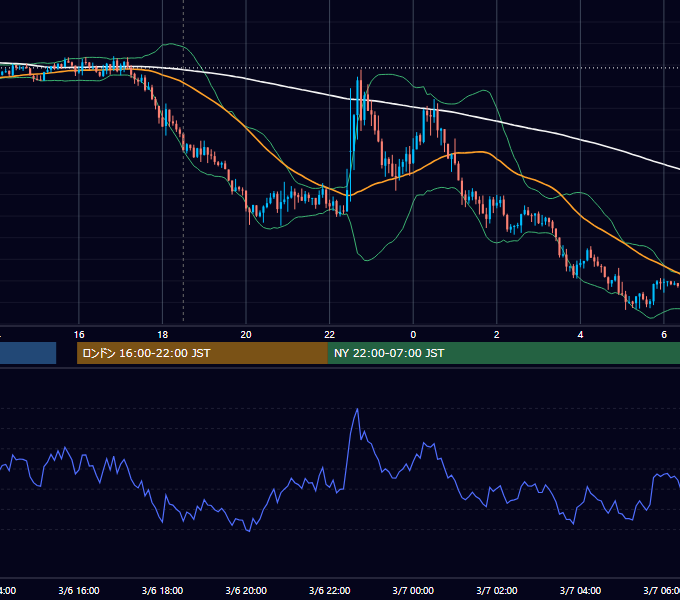Click the 3/6 22:00 time label
The image size is (680, 600).
(x=330, y=590)
